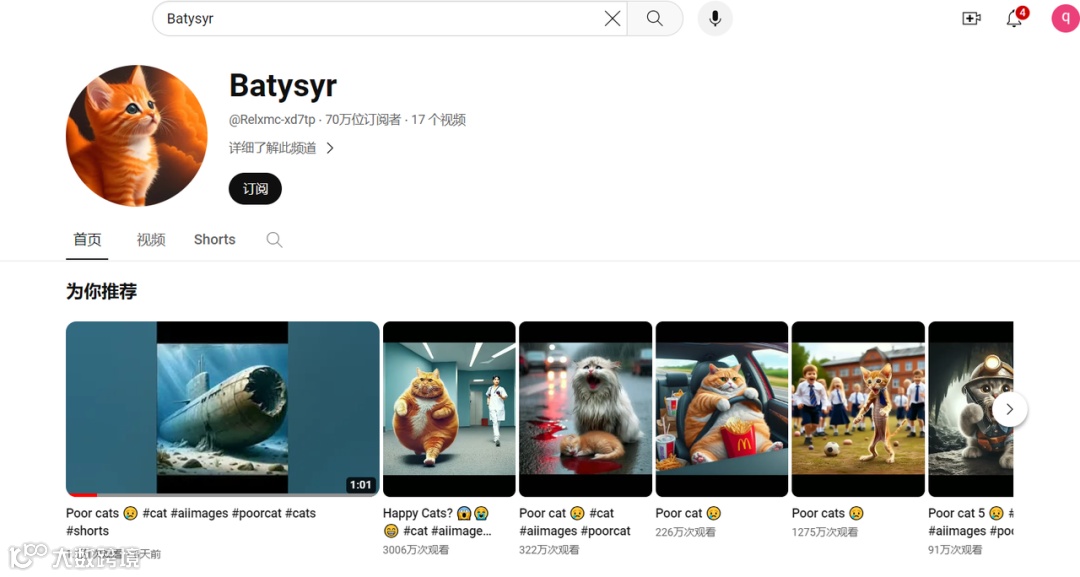The width and height of the screenshot is (1080, 577).
Task: Switch to the 首页 tab
Action: tap(87, 240)
